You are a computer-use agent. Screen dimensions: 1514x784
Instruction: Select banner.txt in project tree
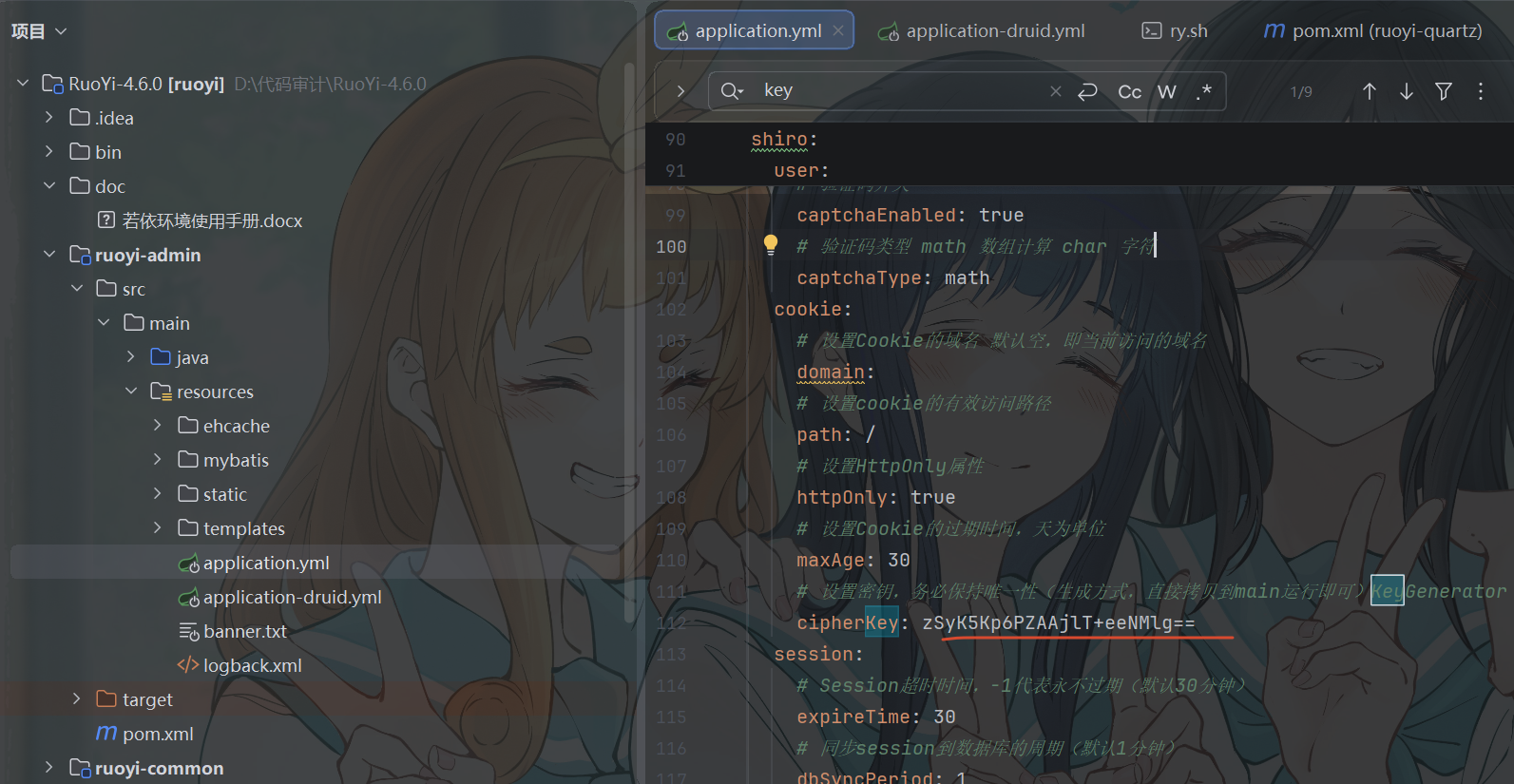point(232,631)
